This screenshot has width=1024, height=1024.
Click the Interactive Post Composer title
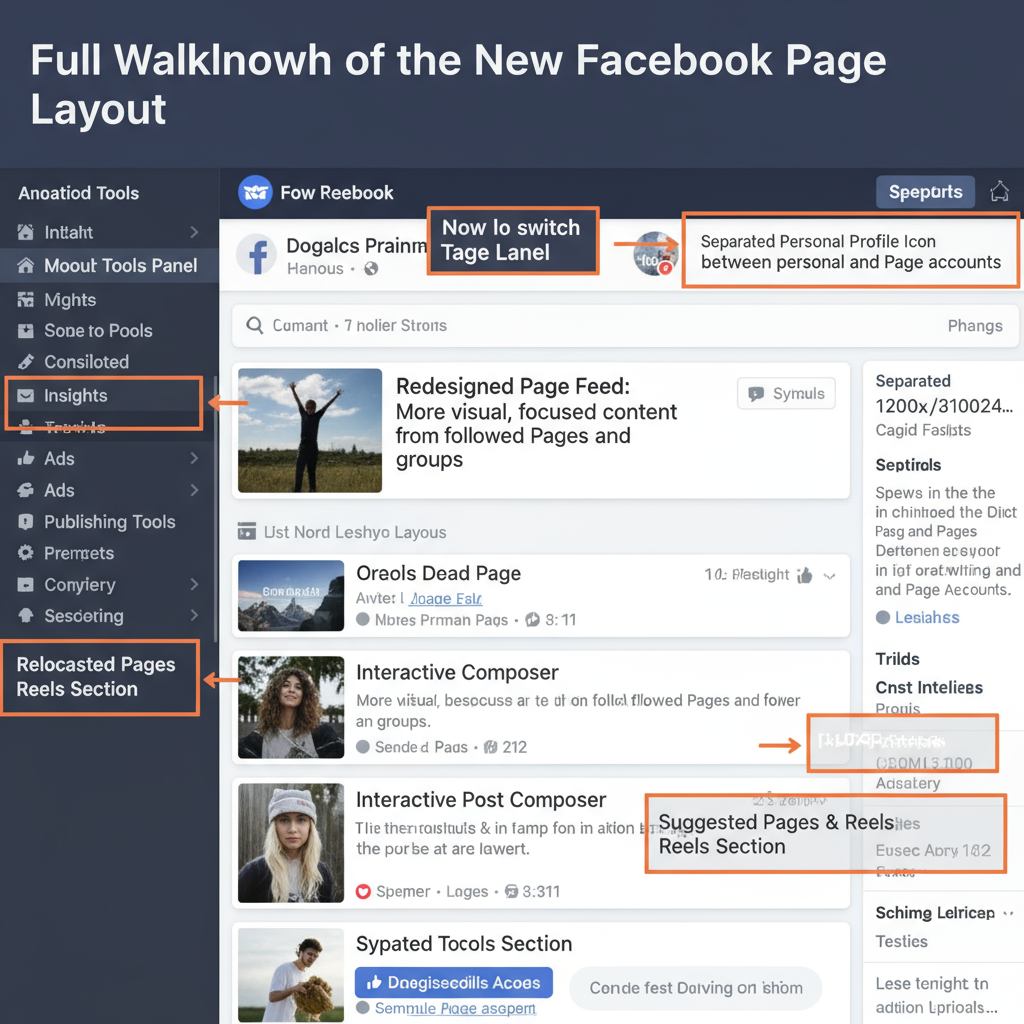click(x=481, y=799)
